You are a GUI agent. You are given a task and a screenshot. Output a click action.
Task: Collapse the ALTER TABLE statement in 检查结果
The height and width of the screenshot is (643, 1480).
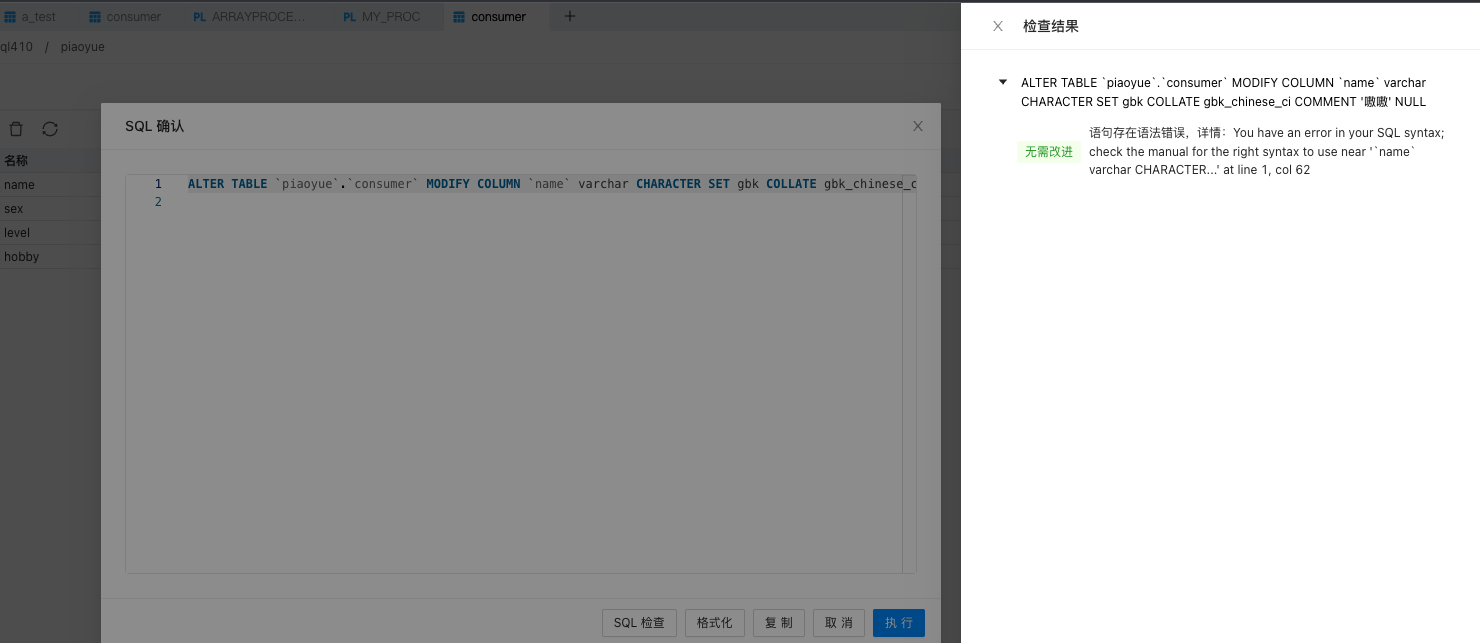[x=1003, y=82]
